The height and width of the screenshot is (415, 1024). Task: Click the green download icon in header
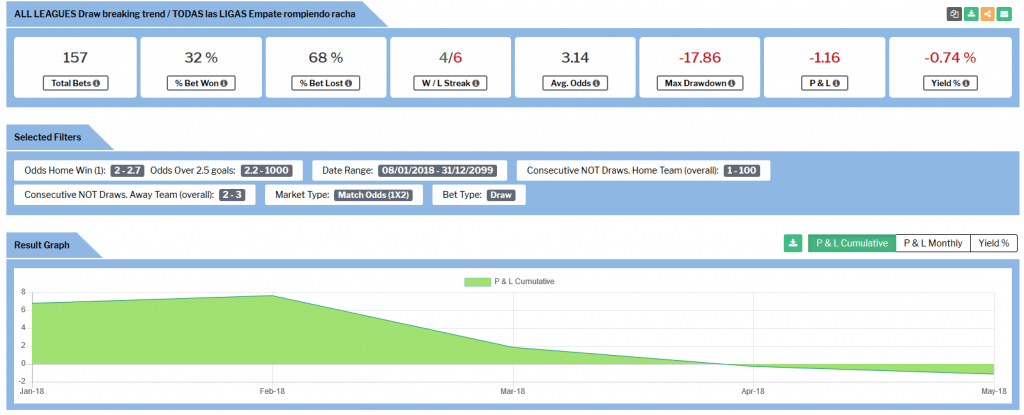971,14
